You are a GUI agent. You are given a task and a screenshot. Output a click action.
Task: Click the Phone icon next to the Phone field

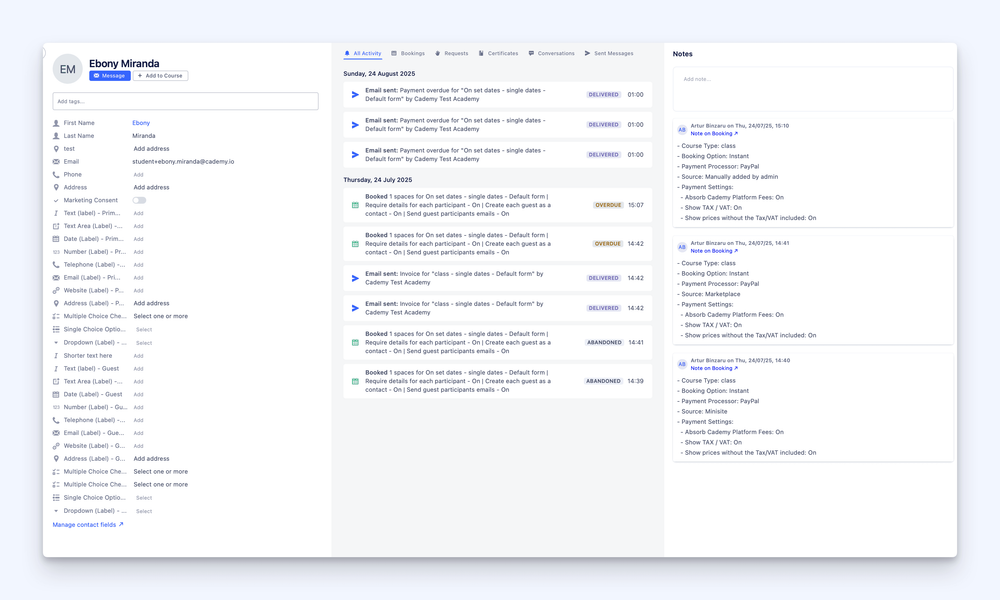tap(56, 174)
